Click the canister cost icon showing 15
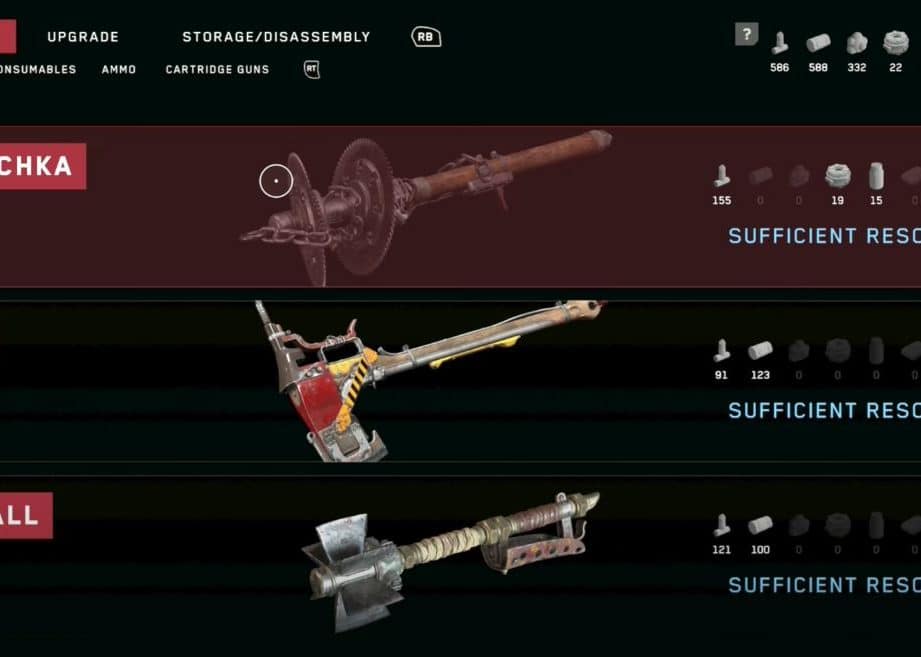Viewport: 921px width, 657px height. coord(876,176)
